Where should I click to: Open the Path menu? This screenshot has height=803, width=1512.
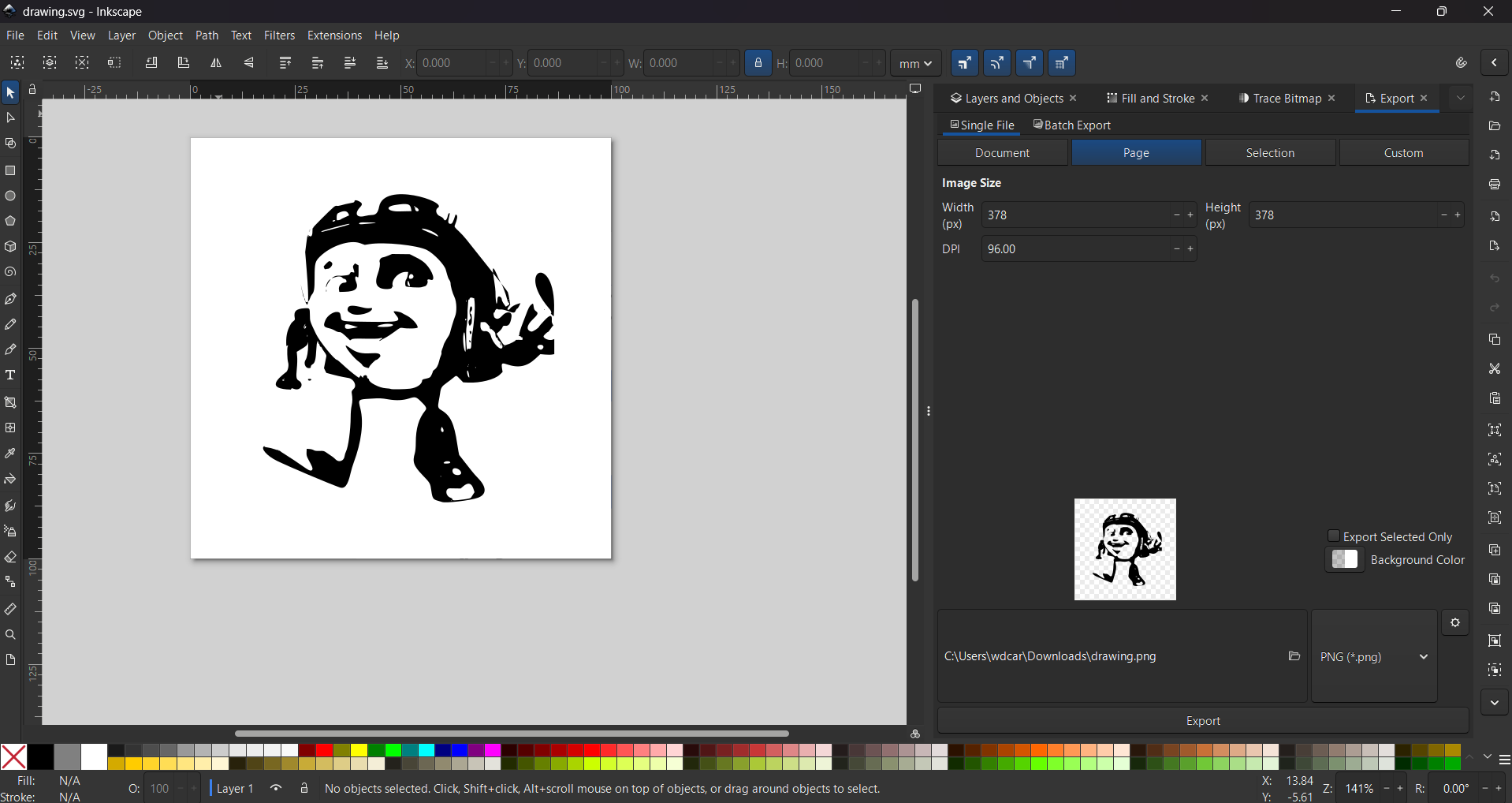pyautogui.click(x=207, y=35)
